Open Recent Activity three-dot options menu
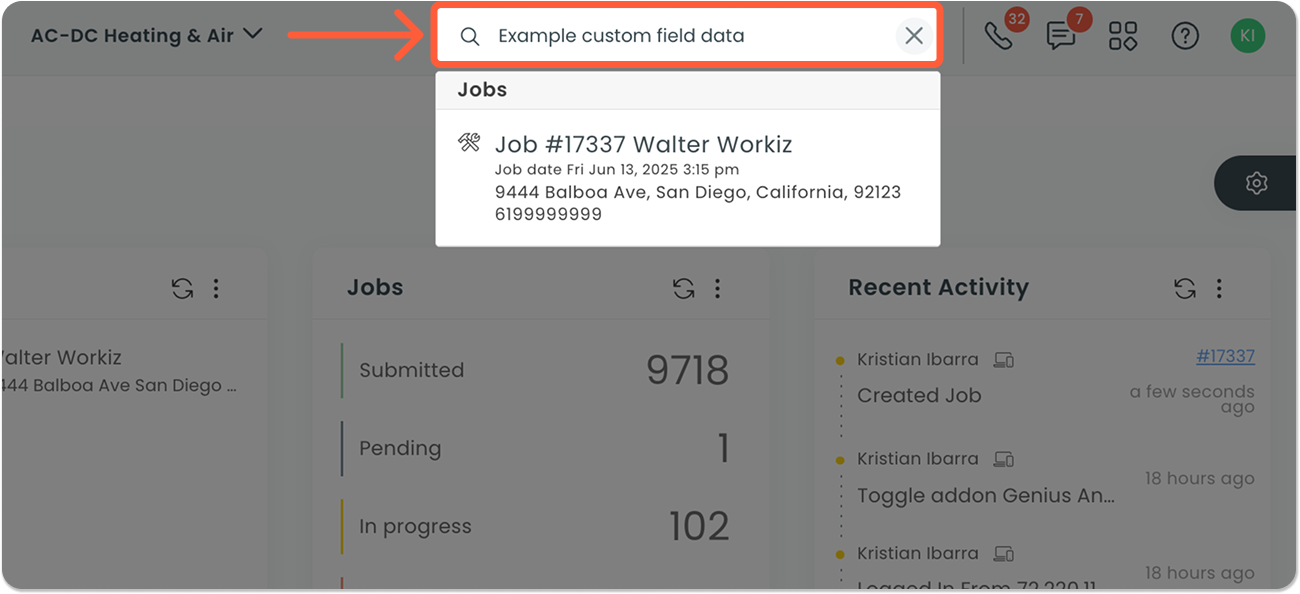 [1218, 288]
